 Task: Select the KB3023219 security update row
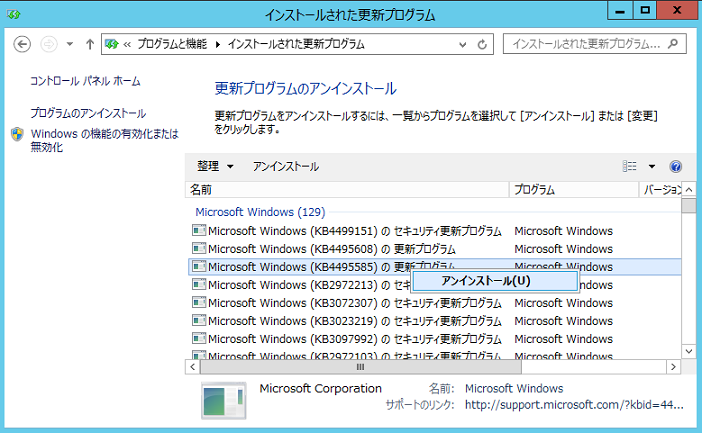[434, 321]
